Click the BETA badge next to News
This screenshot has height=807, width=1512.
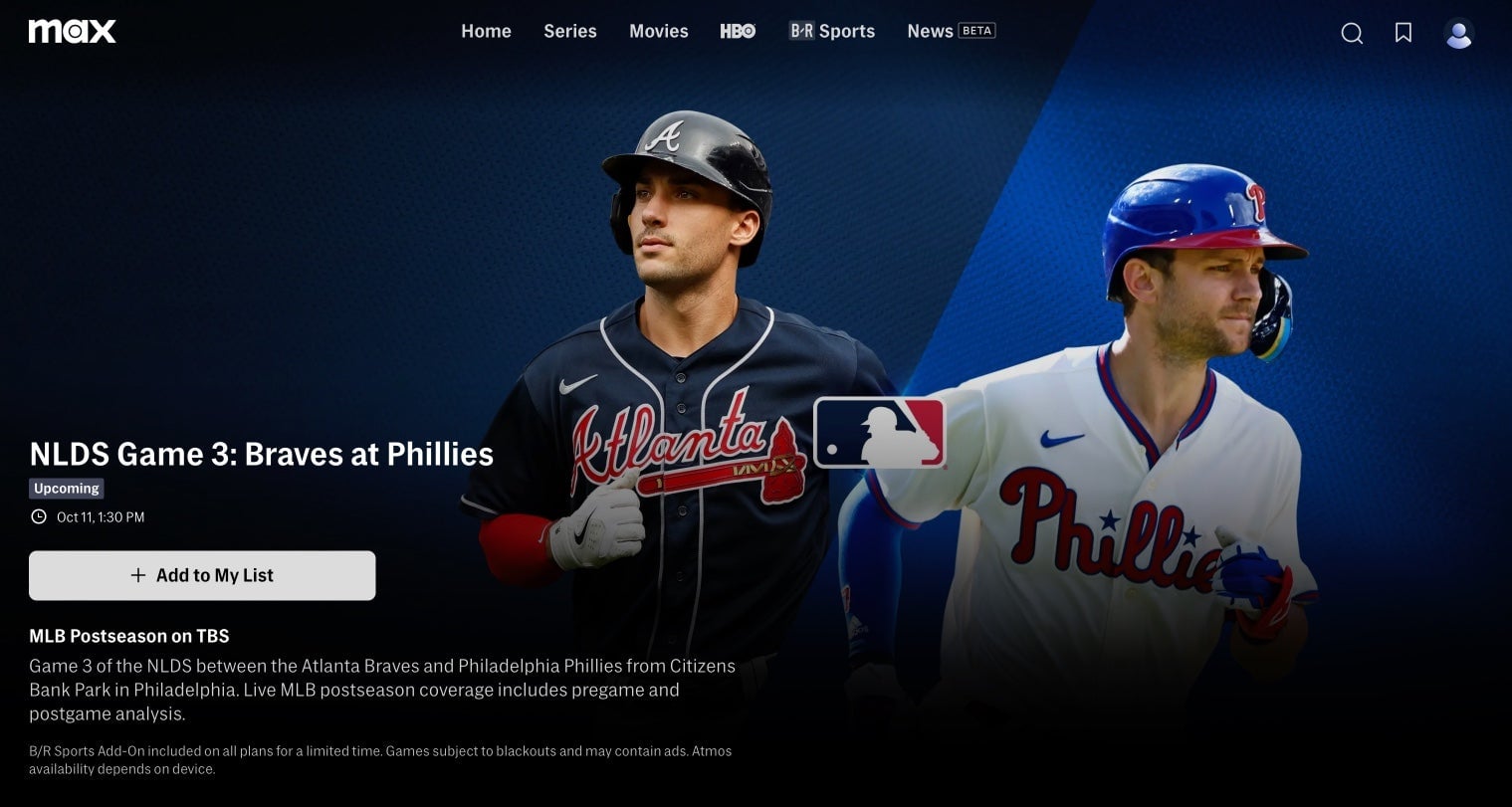[x=976, y=30]
